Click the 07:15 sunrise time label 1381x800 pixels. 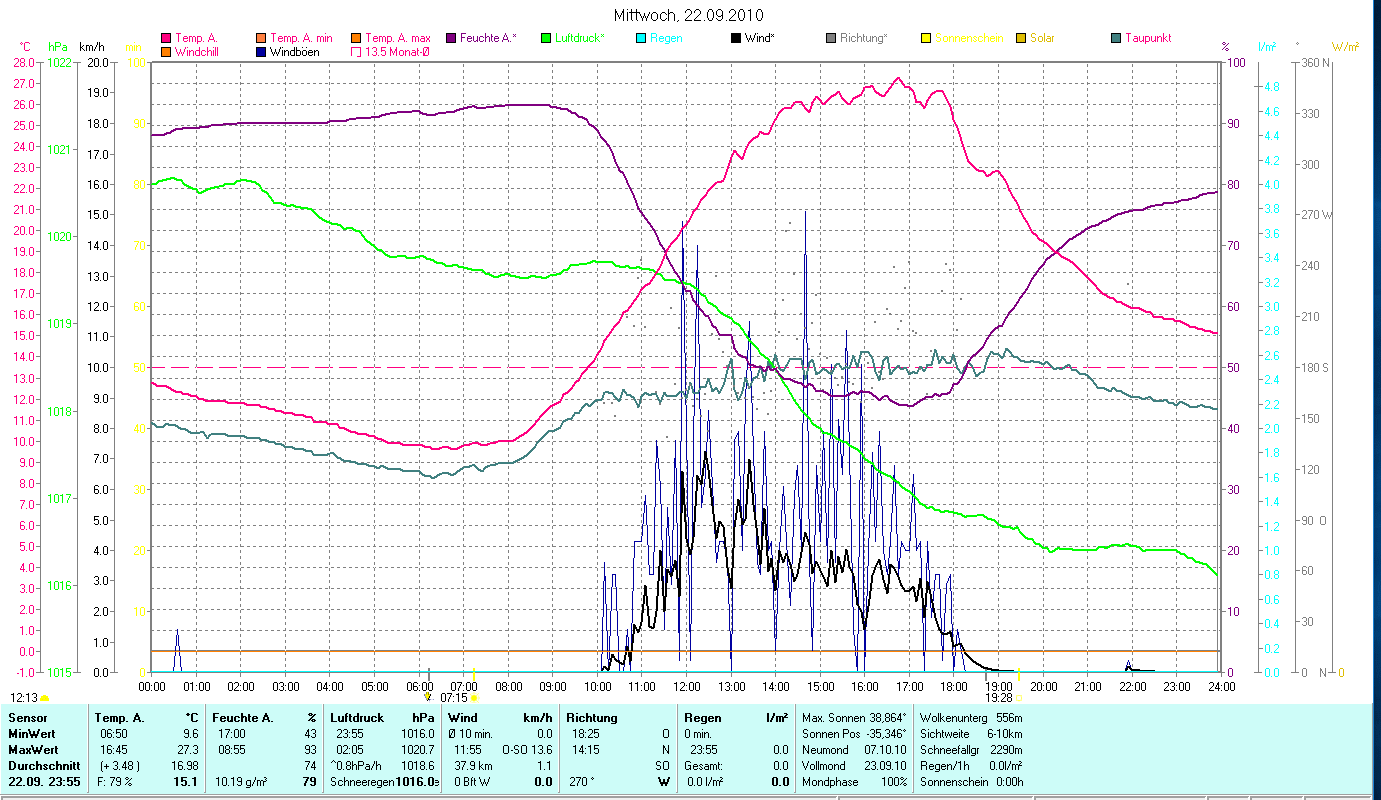453,697
